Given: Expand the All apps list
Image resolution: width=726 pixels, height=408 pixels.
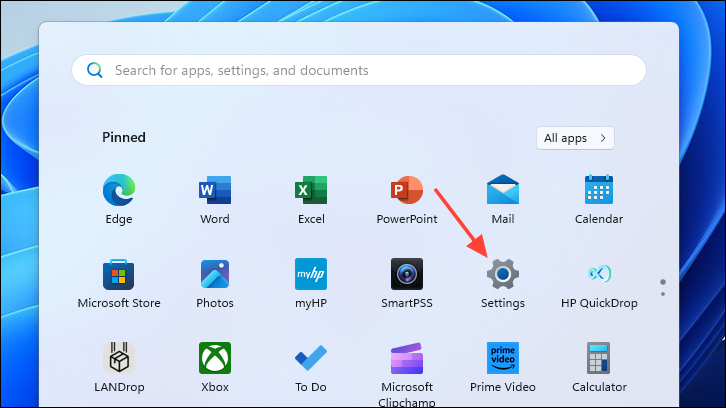Looking at the screenshot, I should 575,138.
